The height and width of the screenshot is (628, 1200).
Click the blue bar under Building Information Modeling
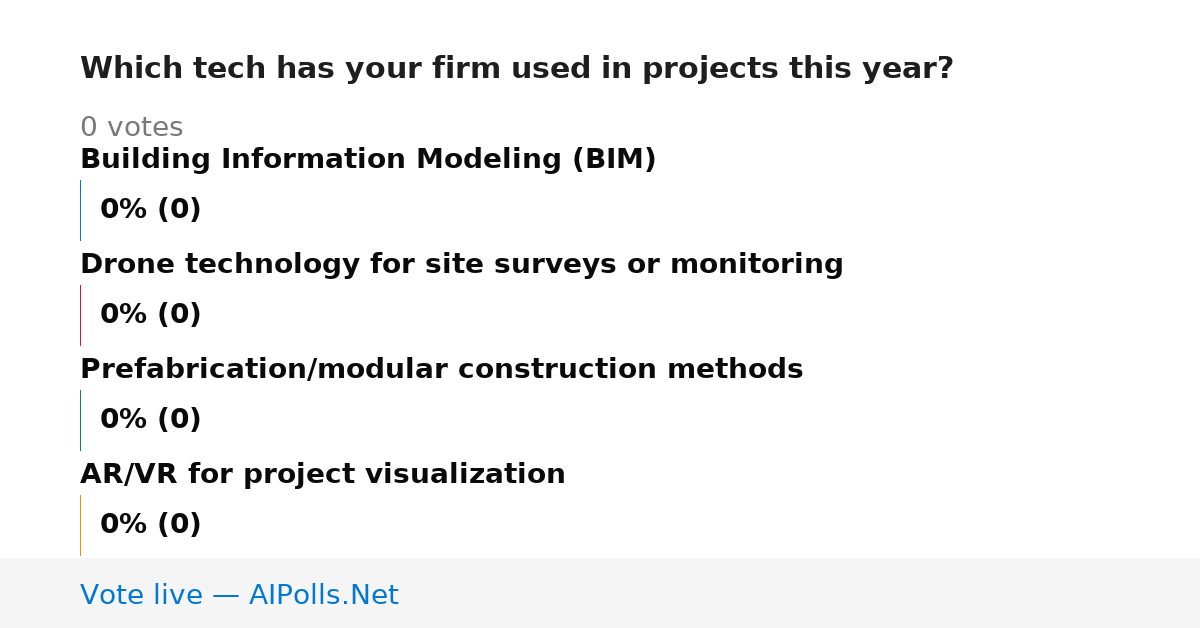(80, 210)
